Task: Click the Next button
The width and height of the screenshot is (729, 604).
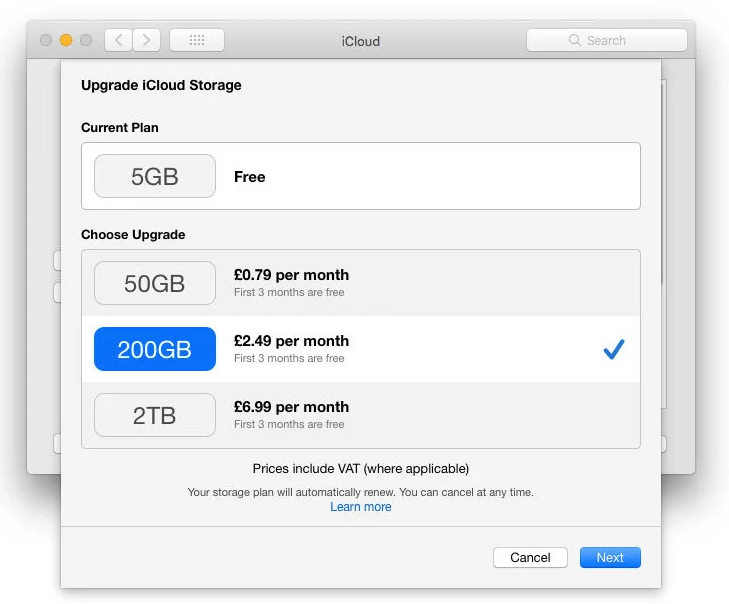Action: (x=610, y=558)
